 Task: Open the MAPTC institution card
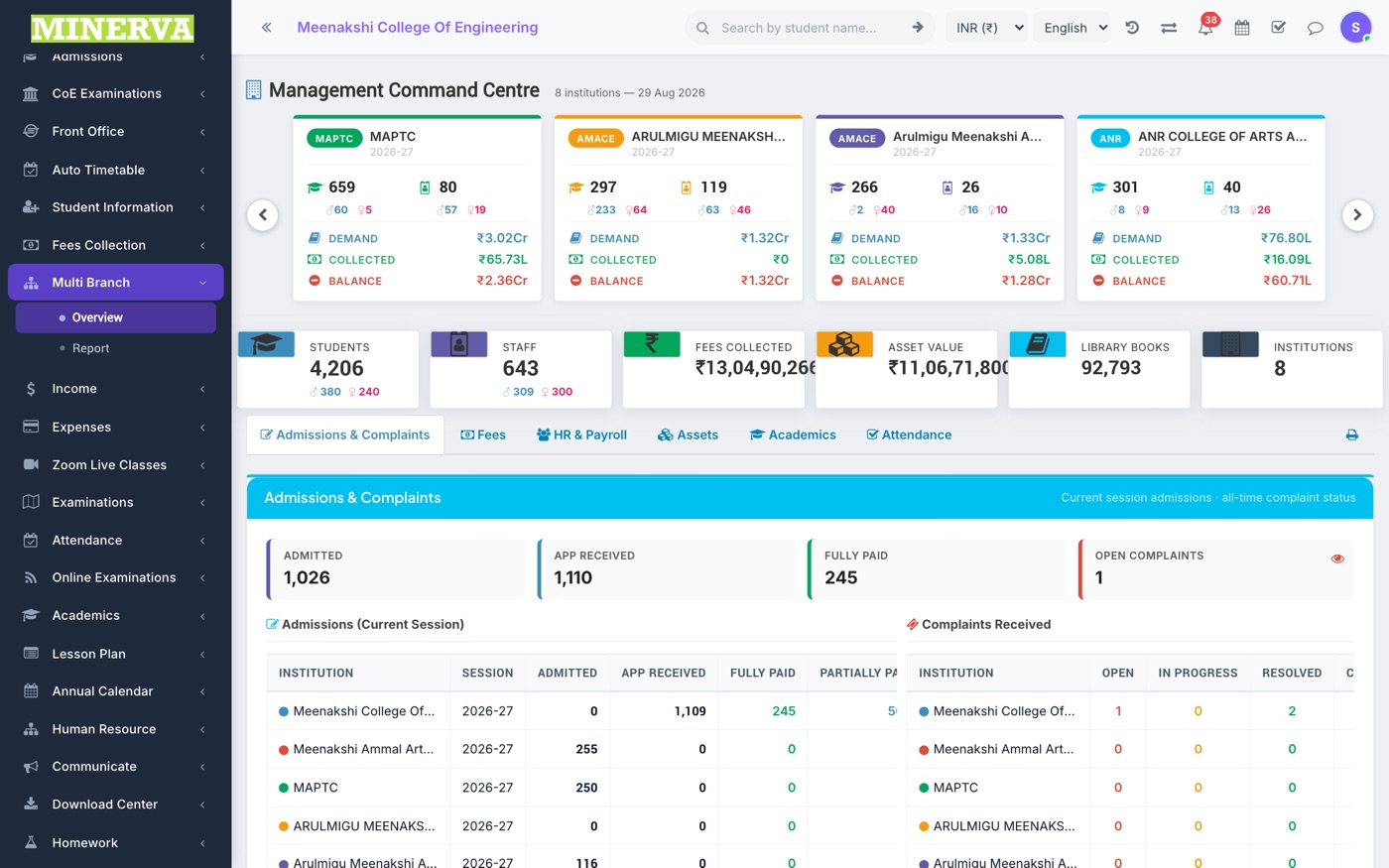(x=418, y=208)
